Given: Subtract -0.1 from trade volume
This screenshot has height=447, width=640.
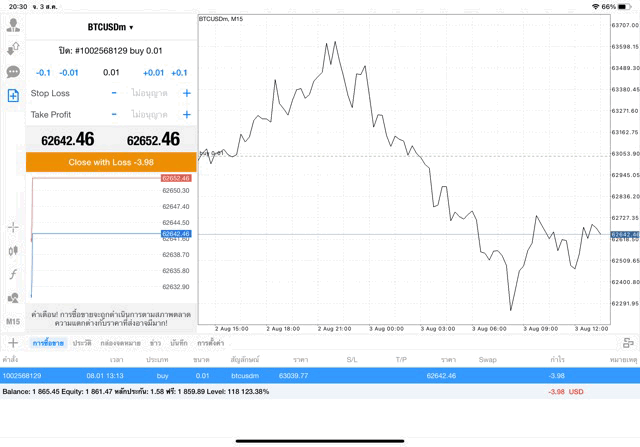Looking at the screenshot, I should point(43,73).
